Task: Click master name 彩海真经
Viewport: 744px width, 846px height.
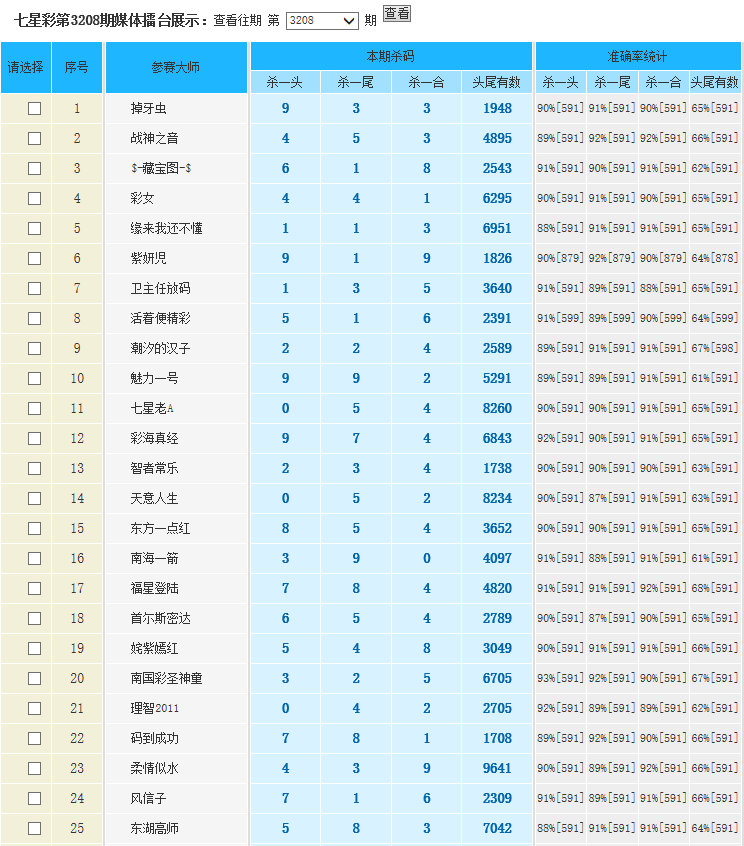Action: pyautogui.click(x=155, y=439)
